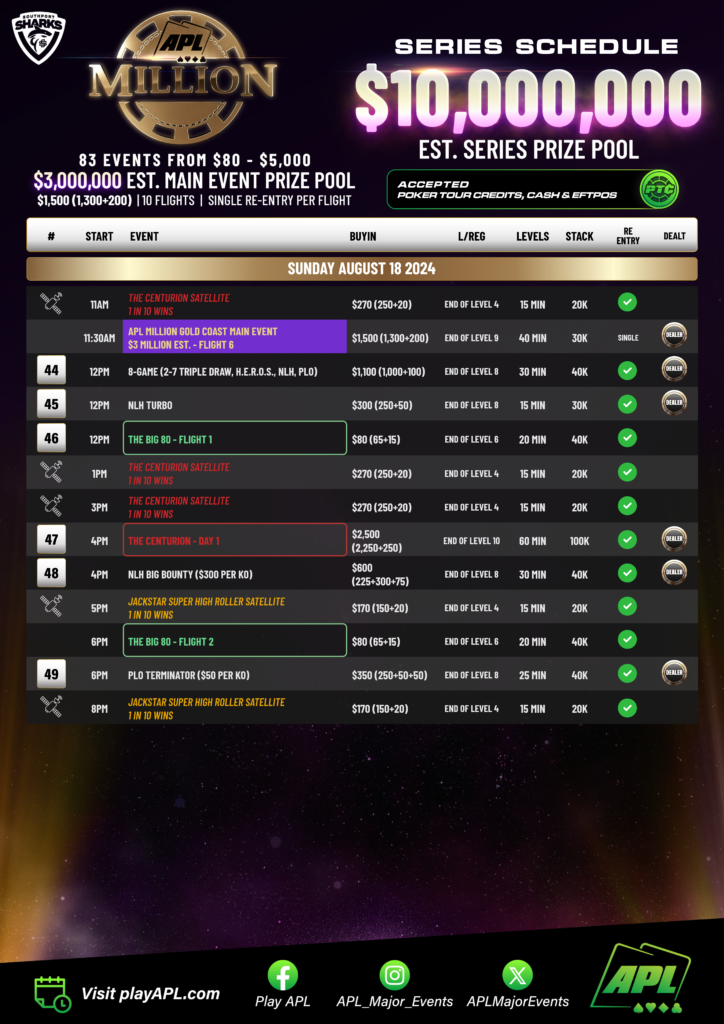Click the BUYIN column header
The image size is (724, 1024).
point(363,236)
